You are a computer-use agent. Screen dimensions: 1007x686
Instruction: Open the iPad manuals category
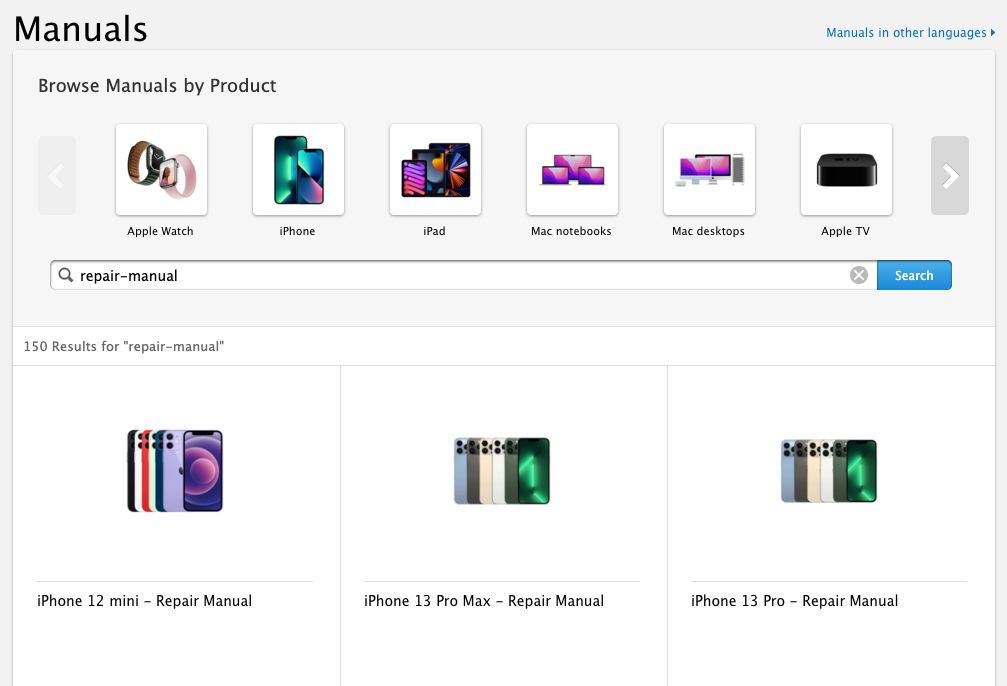tap(435, 169)
